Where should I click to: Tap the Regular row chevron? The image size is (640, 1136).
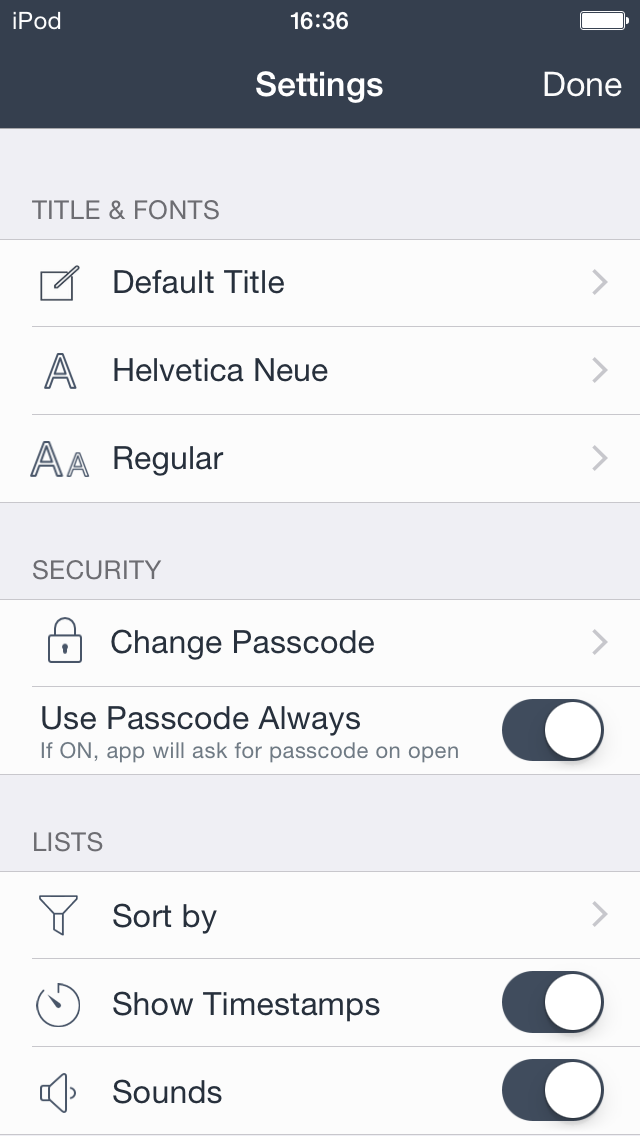600,459
